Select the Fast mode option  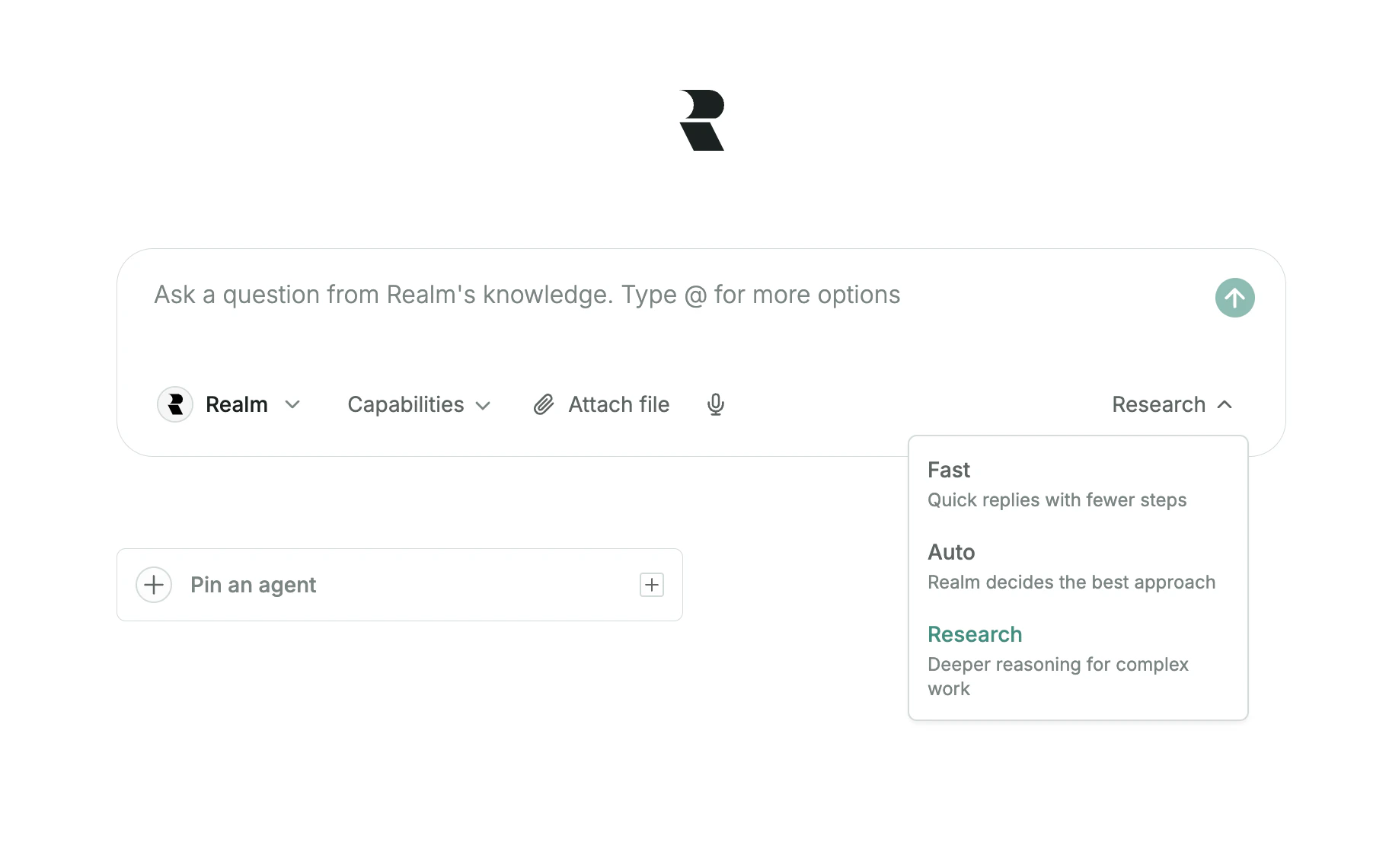click(x=949, y=470)
